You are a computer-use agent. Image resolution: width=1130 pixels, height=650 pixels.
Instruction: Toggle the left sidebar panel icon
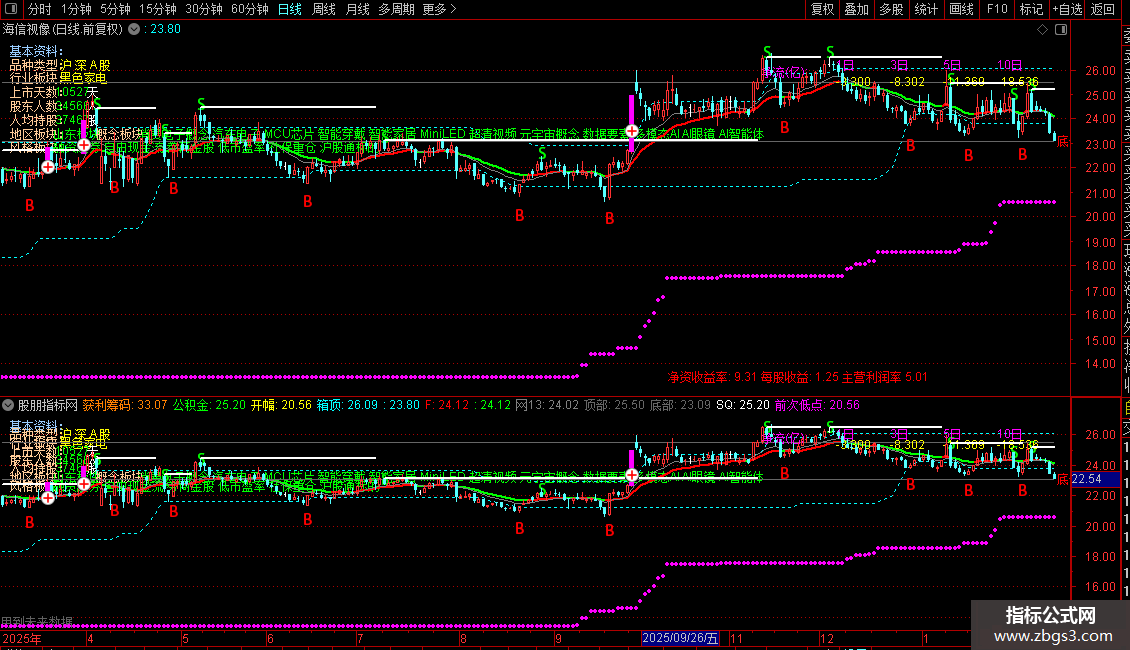(11, 9)
